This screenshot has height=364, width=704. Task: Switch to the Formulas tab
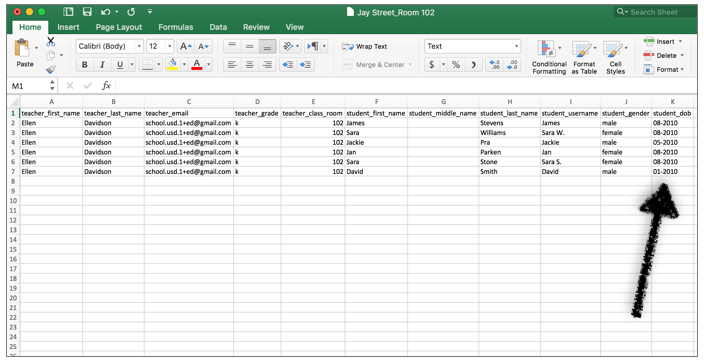[x=176, y=27]
